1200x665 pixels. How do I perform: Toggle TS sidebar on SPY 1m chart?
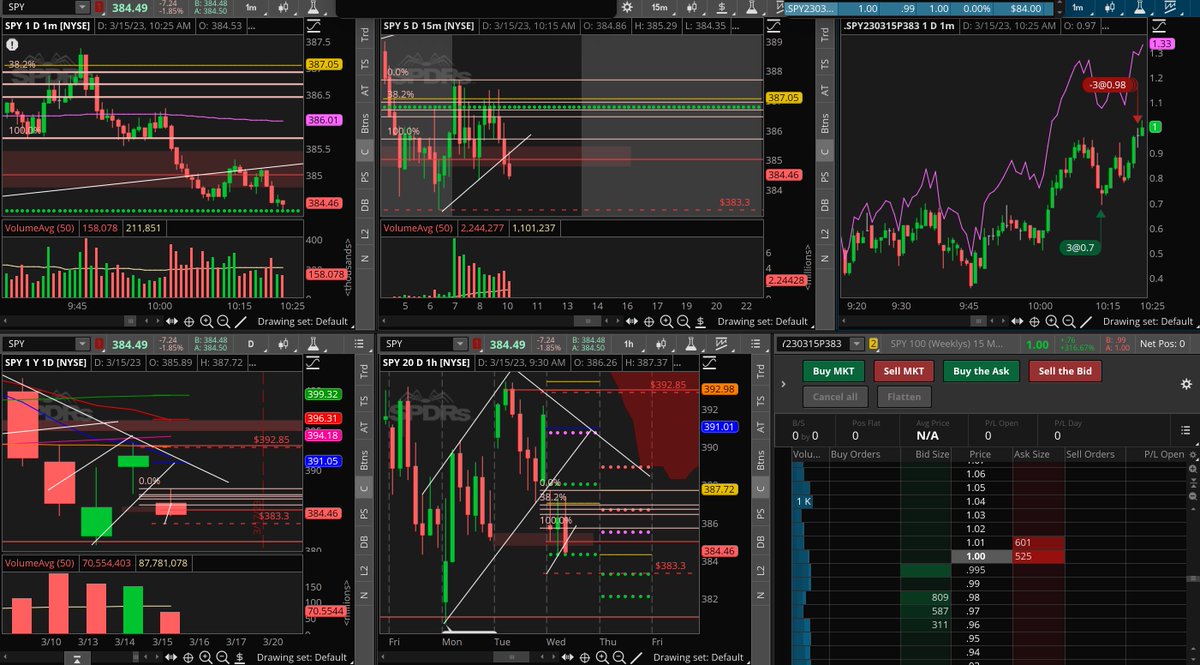pos(364,63)
